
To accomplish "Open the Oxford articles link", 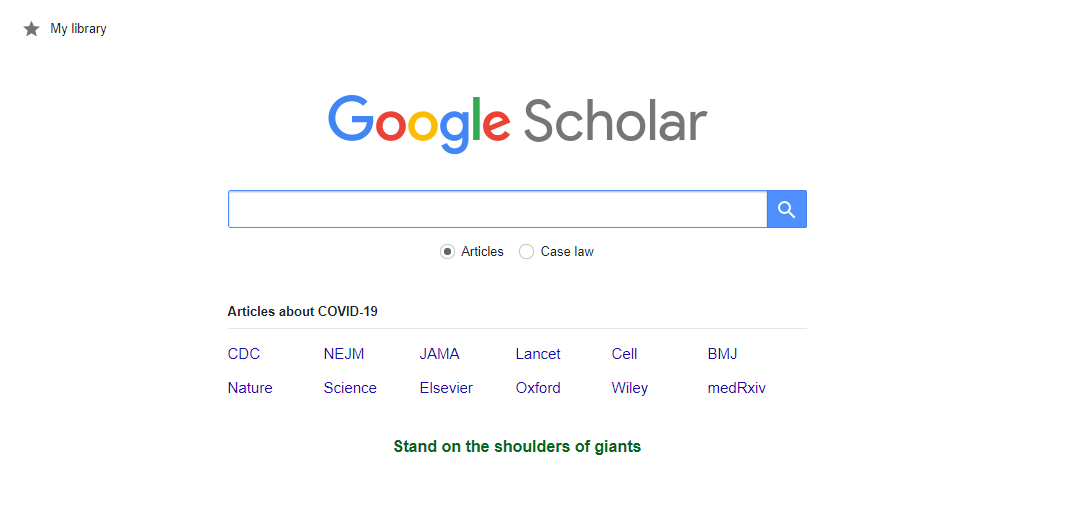I will pos(538,388).
